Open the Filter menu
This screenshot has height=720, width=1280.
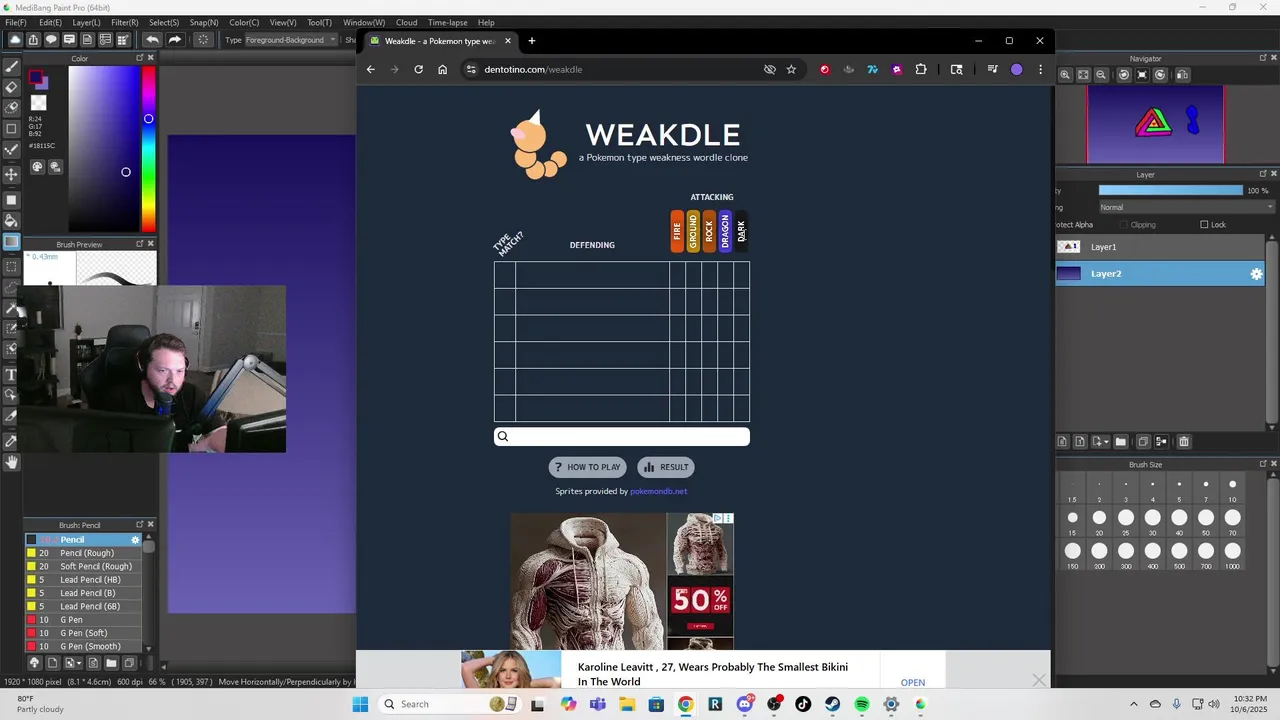125,22
